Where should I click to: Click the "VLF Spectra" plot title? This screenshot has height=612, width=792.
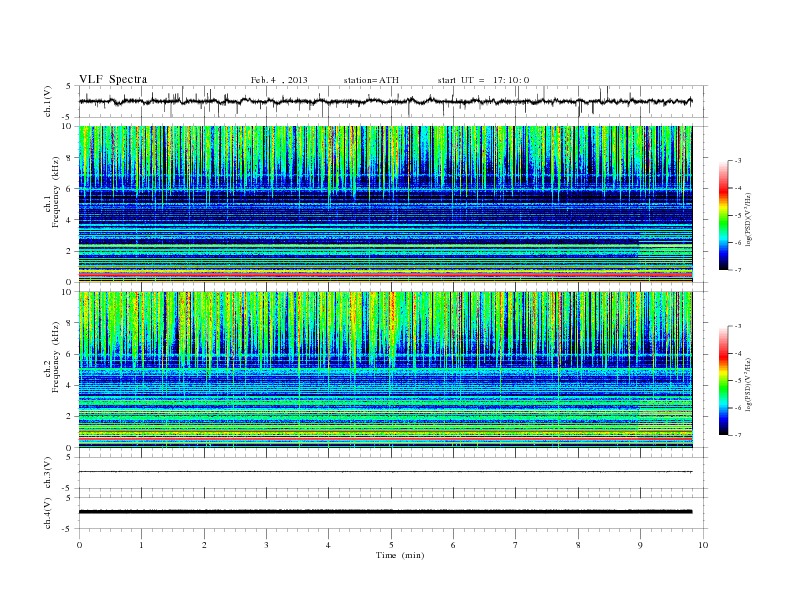pos(113,79)
